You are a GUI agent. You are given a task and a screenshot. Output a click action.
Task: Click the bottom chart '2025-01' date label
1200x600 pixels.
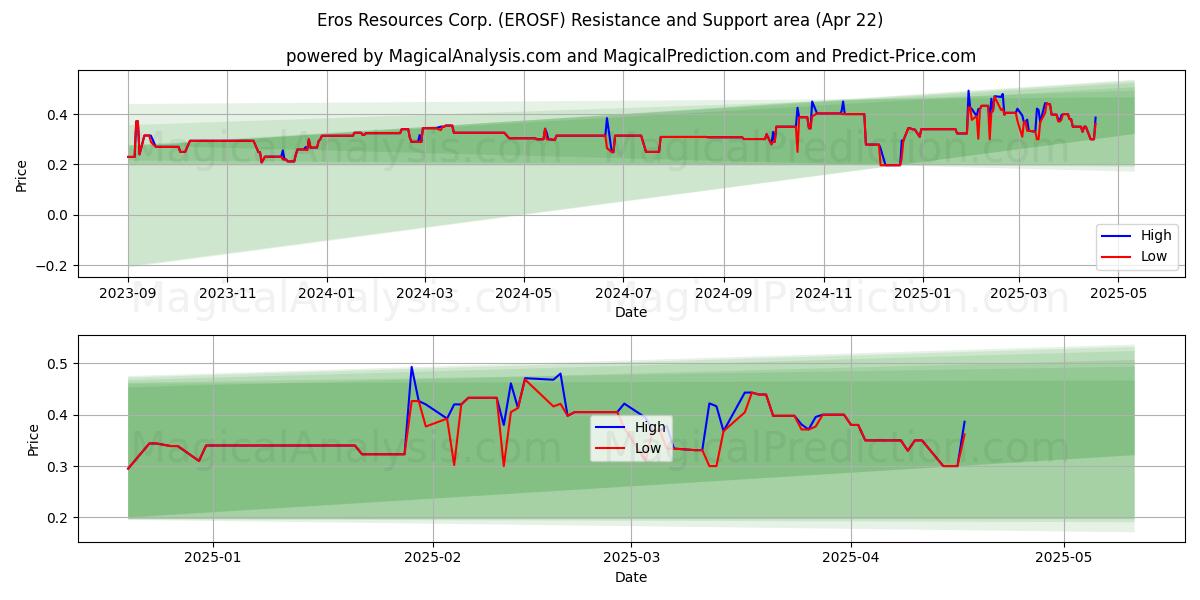point(213,560)
